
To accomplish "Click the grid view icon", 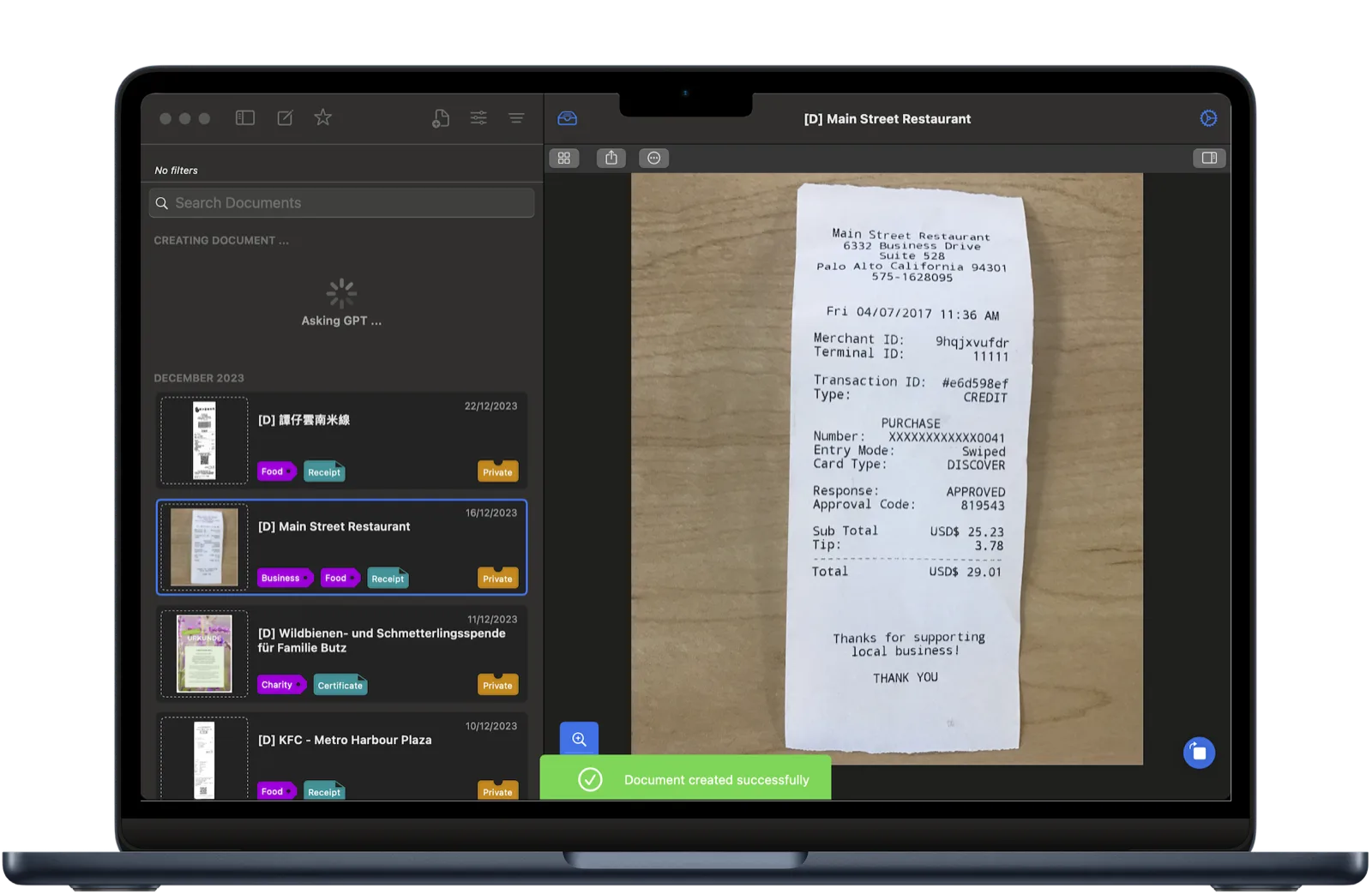I will pyautogui.click(x=564, y=158).
